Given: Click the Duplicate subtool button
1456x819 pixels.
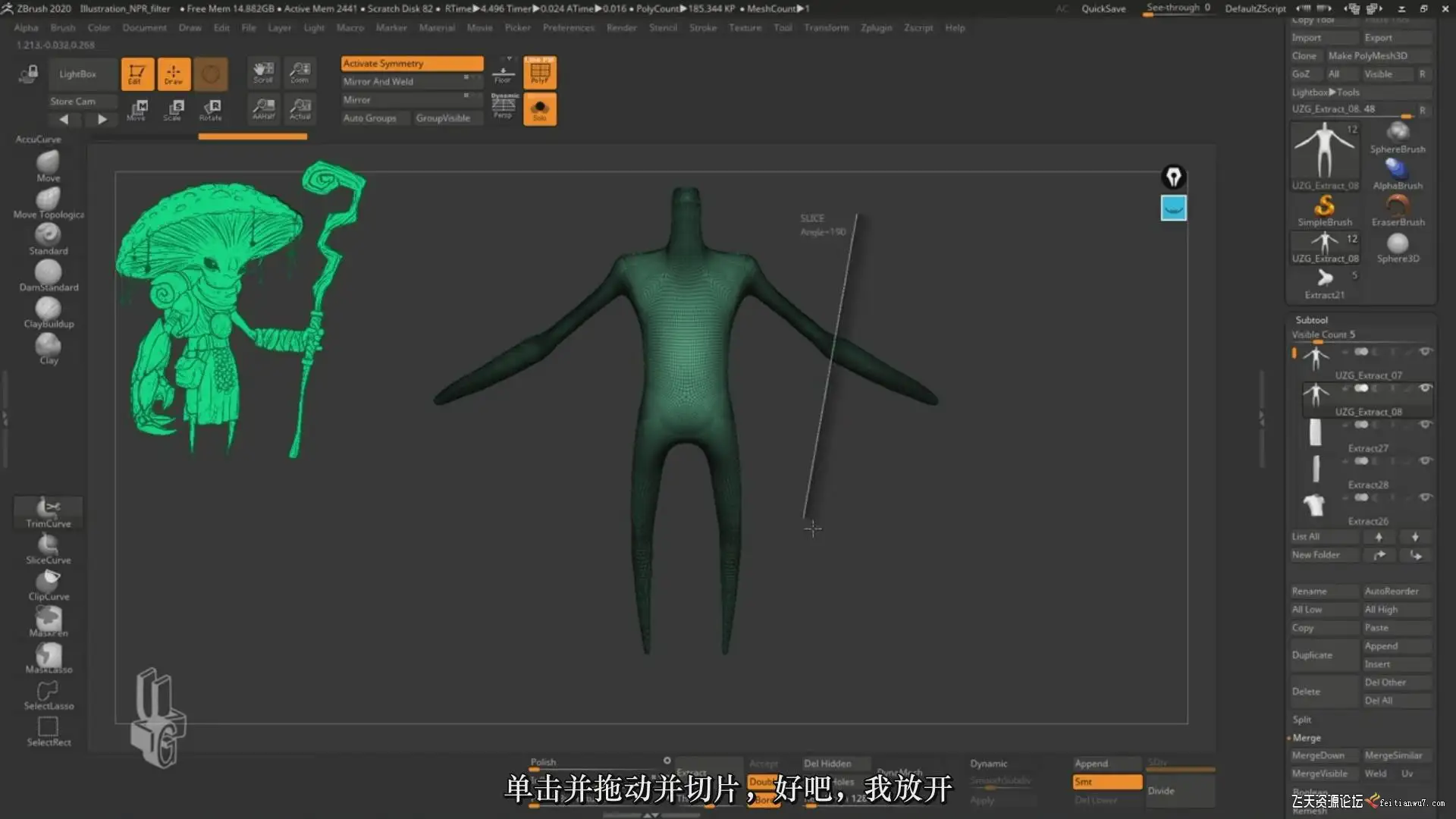Looking at the screenshot, I should tap(1312, 655).
